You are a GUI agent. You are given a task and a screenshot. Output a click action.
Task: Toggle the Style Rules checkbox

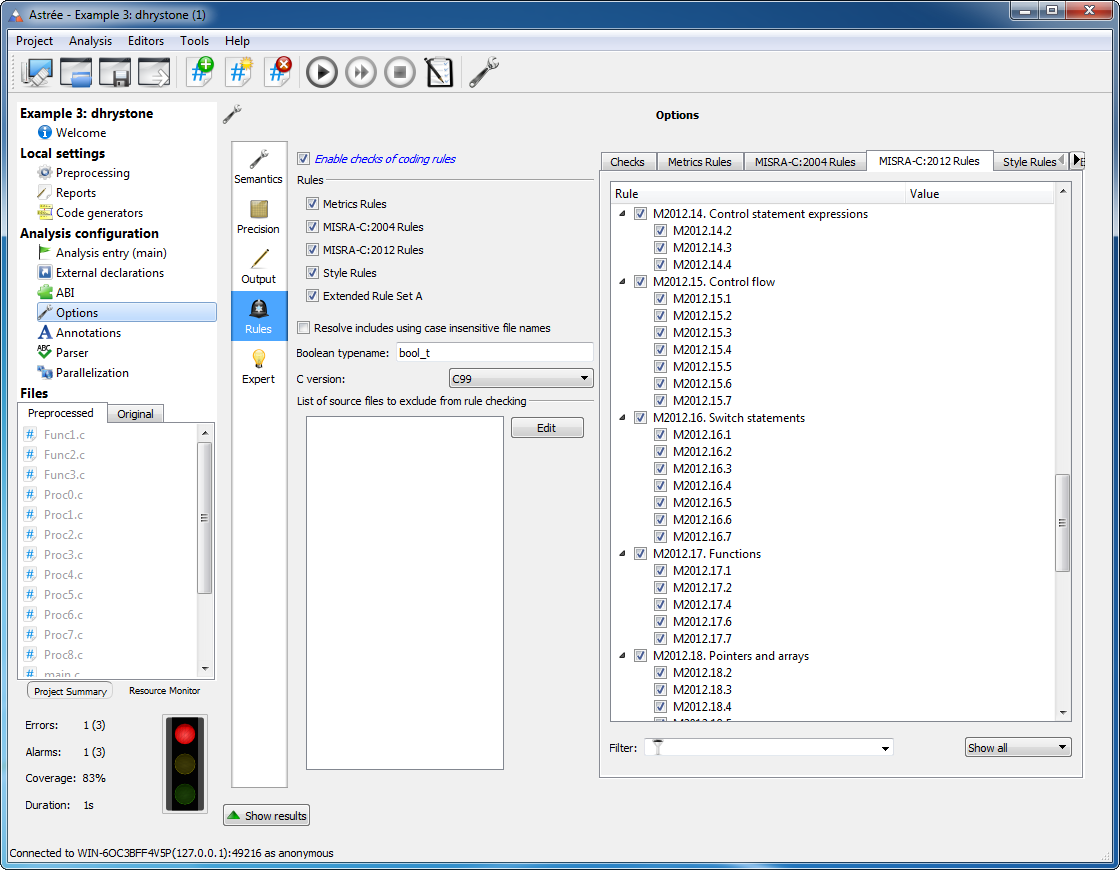(x=312, y=272)
